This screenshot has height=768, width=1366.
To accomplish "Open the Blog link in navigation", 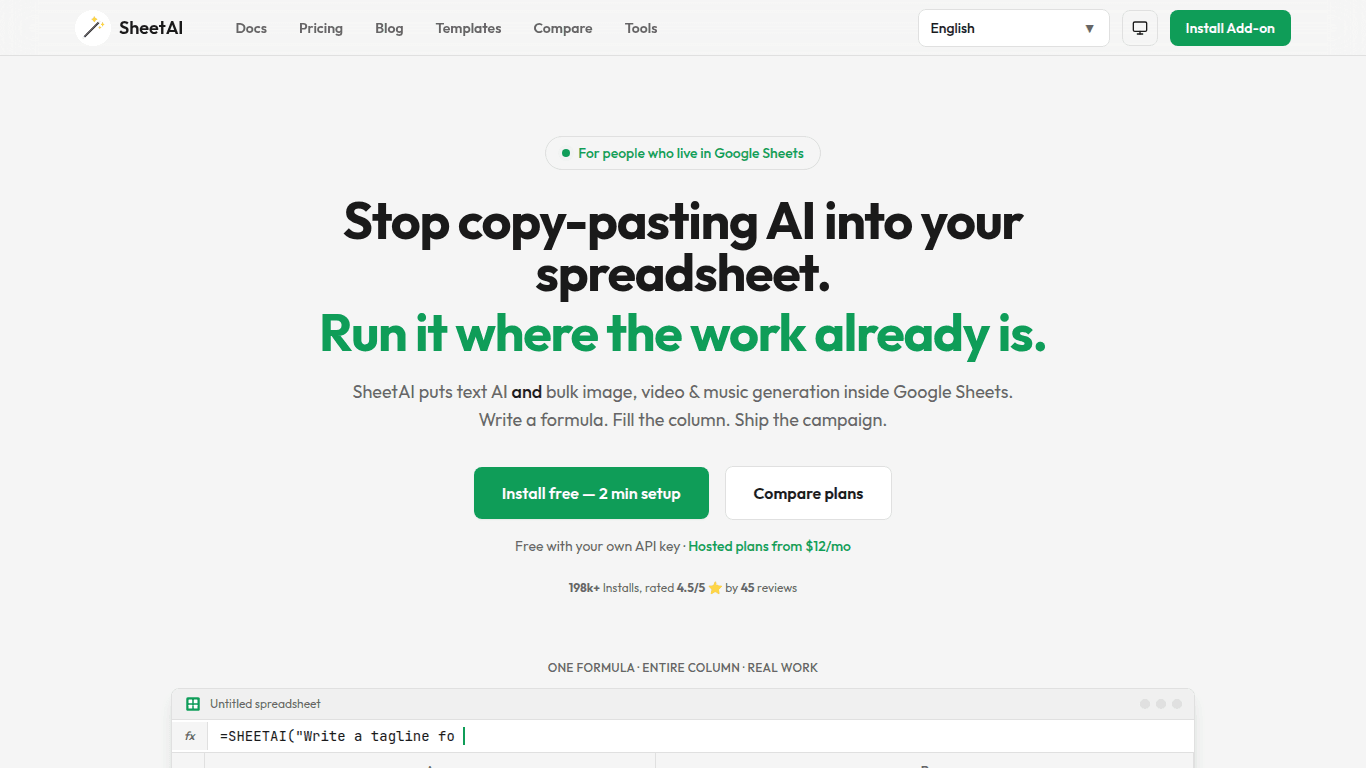I will tap(389, 28).
